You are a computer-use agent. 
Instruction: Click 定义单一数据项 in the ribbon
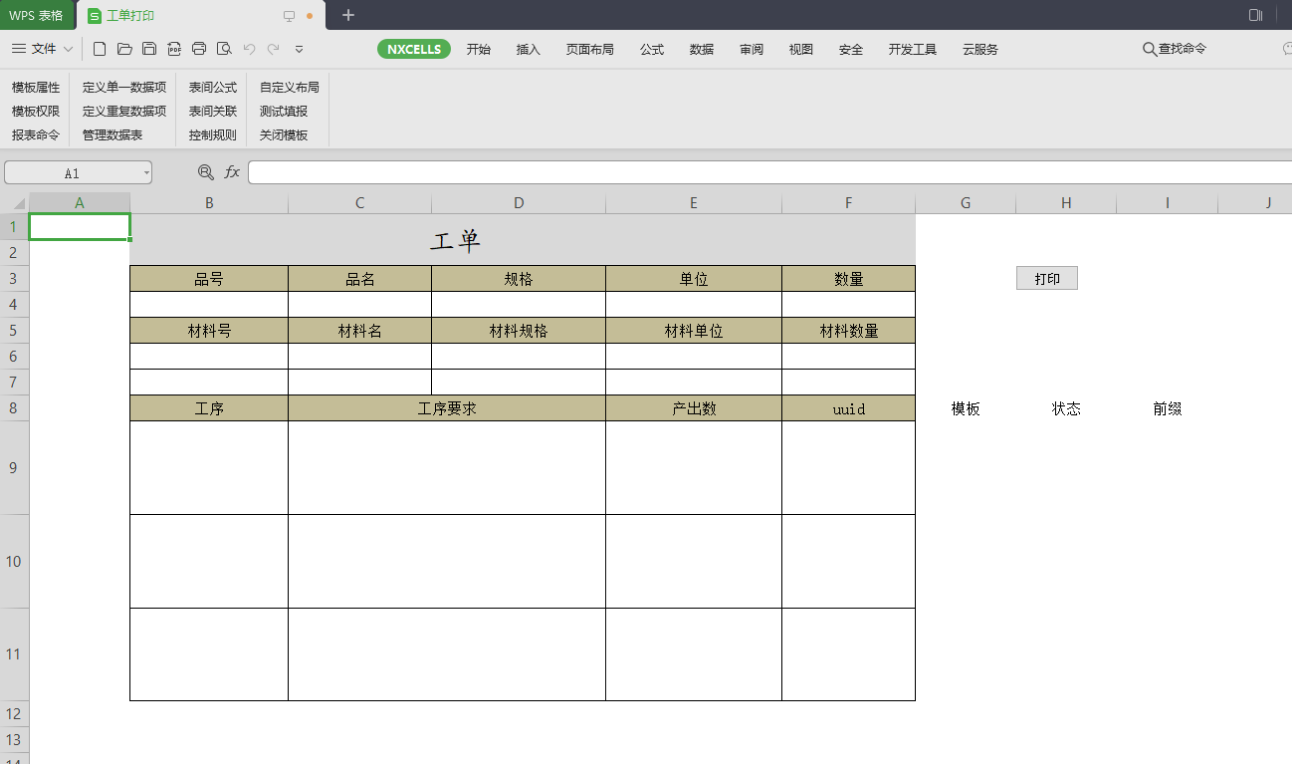[124, 88]
